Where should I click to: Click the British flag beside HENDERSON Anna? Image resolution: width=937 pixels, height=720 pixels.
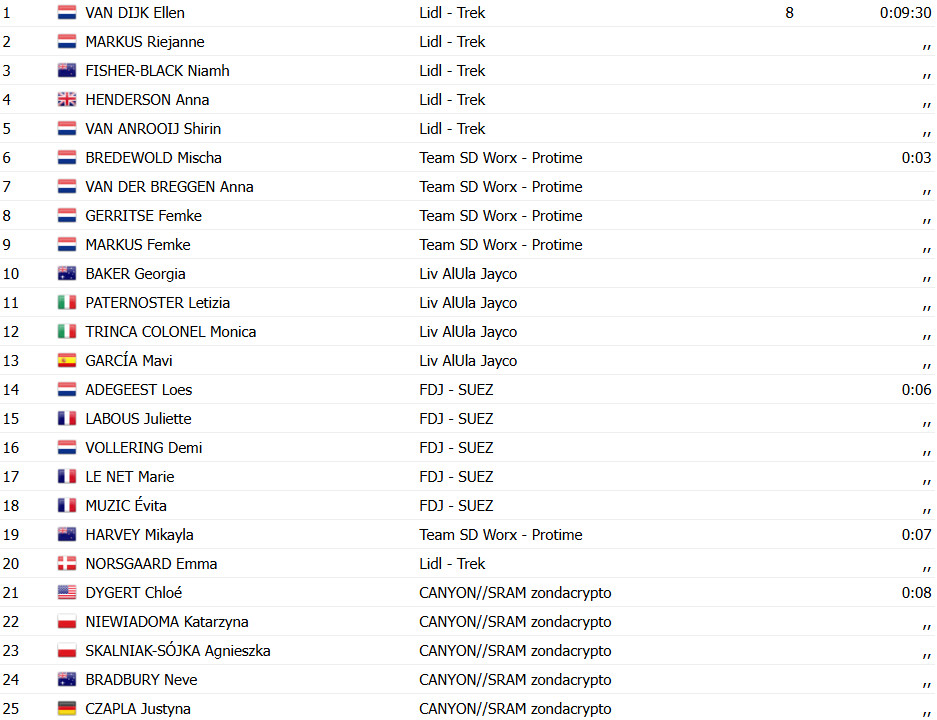[x=67, y=99]
